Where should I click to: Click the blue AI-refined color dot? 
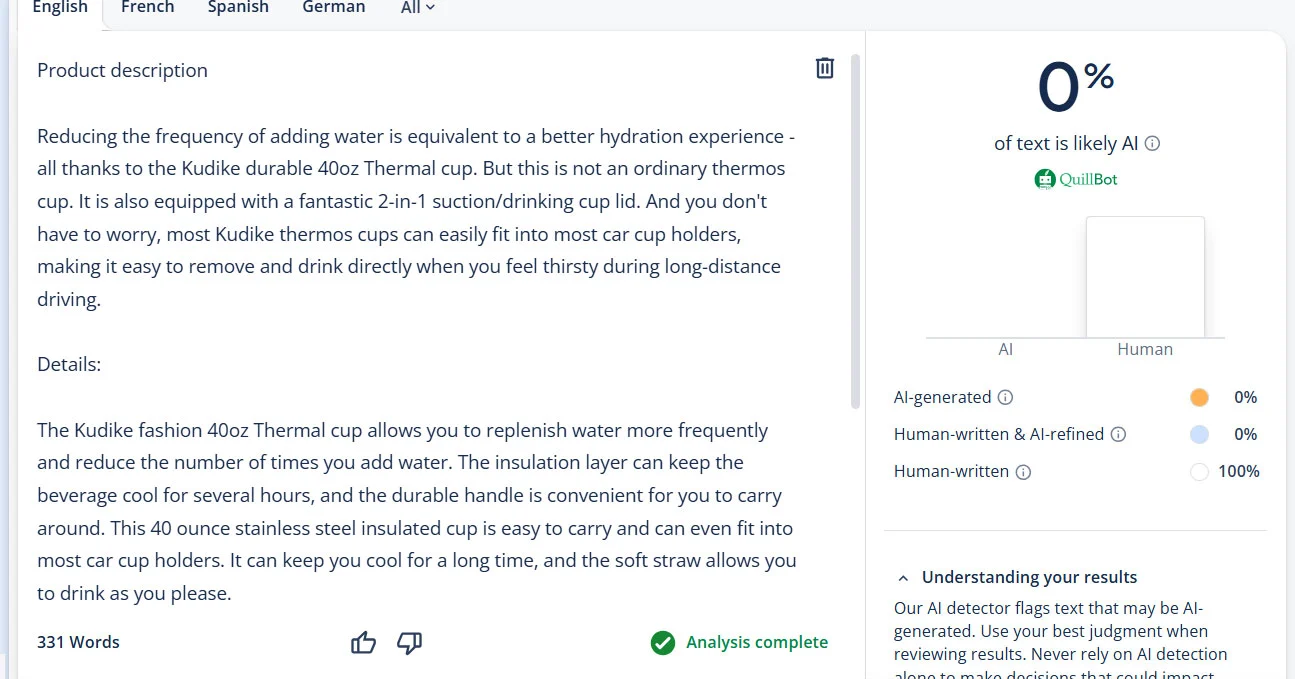tap(1199, 435)
